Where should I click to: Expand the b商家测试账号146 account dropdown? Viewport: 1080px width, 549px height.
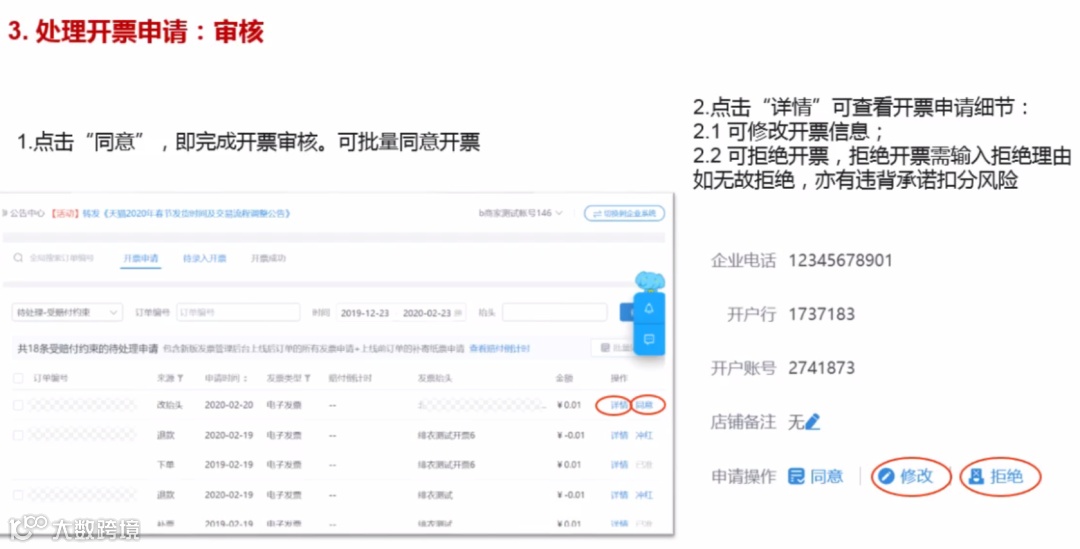click(x=521, y=214)
